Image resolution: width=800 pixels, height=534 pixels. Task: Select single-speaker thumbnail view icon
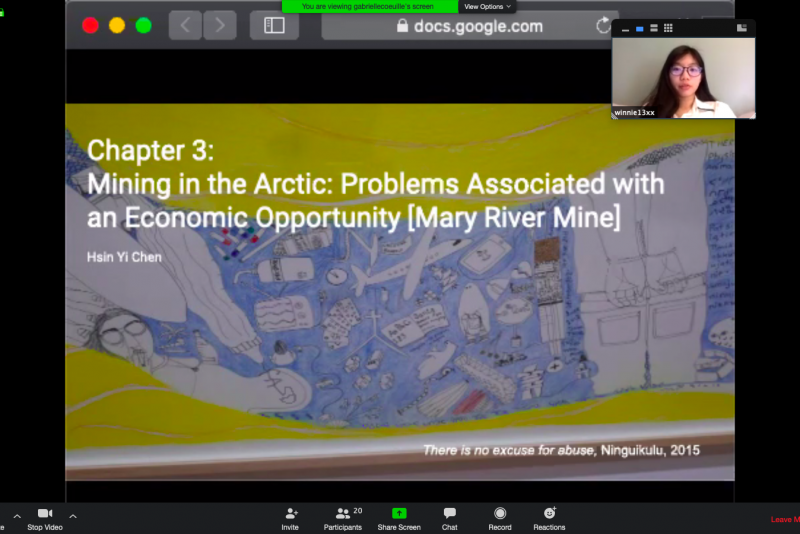coord(640,29)
